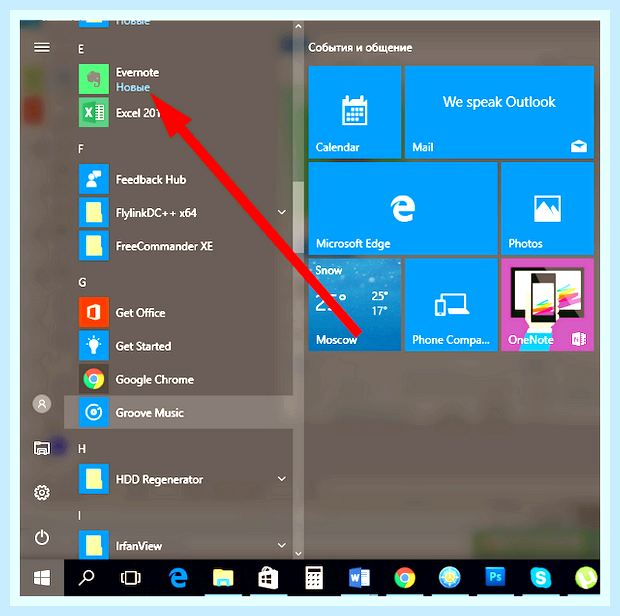Screen dimensions: 620x616
Task: Click the Windows Start button
Action: (42, 578)
